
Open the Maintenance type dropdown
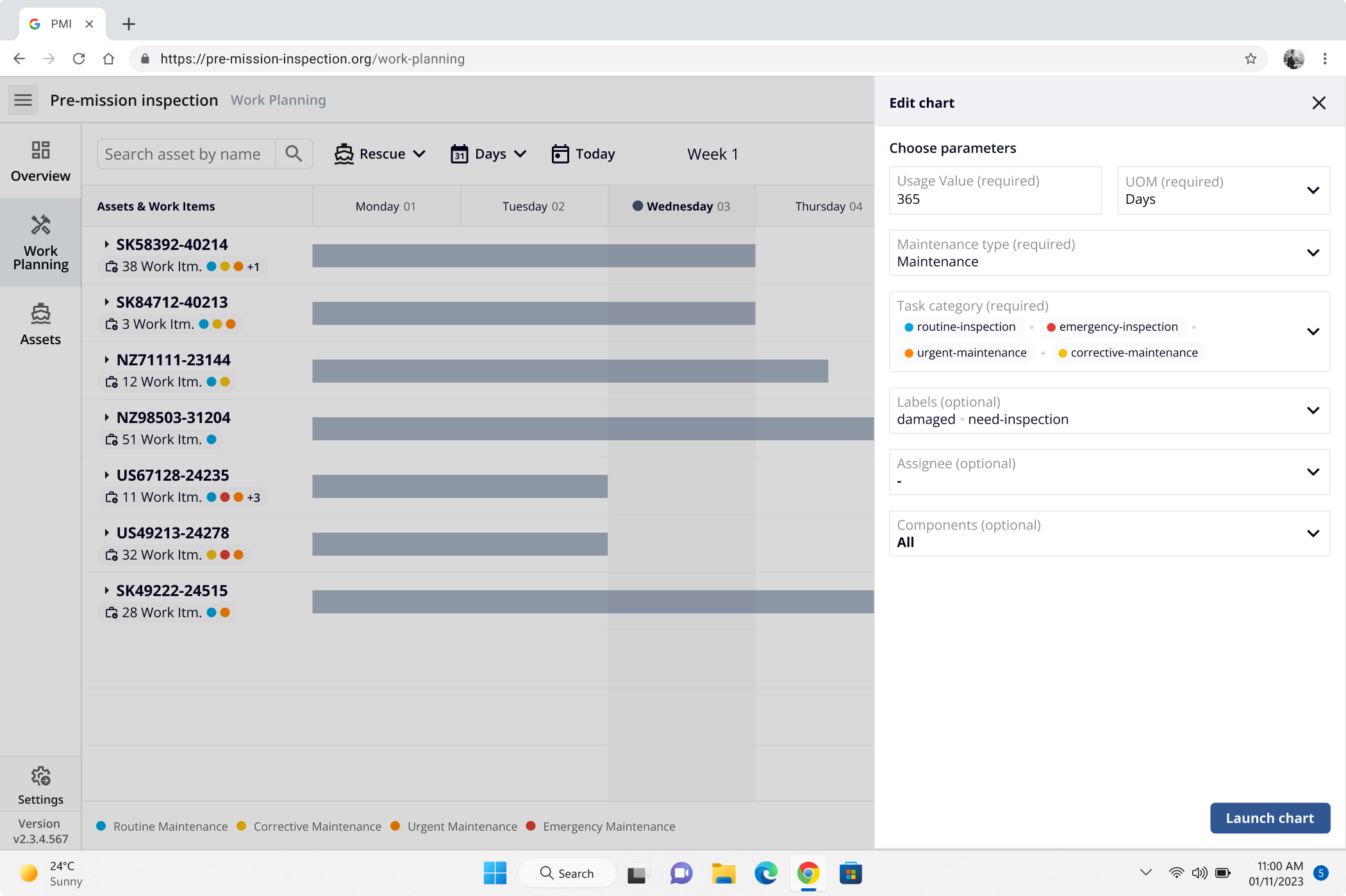pos(1109,253)
